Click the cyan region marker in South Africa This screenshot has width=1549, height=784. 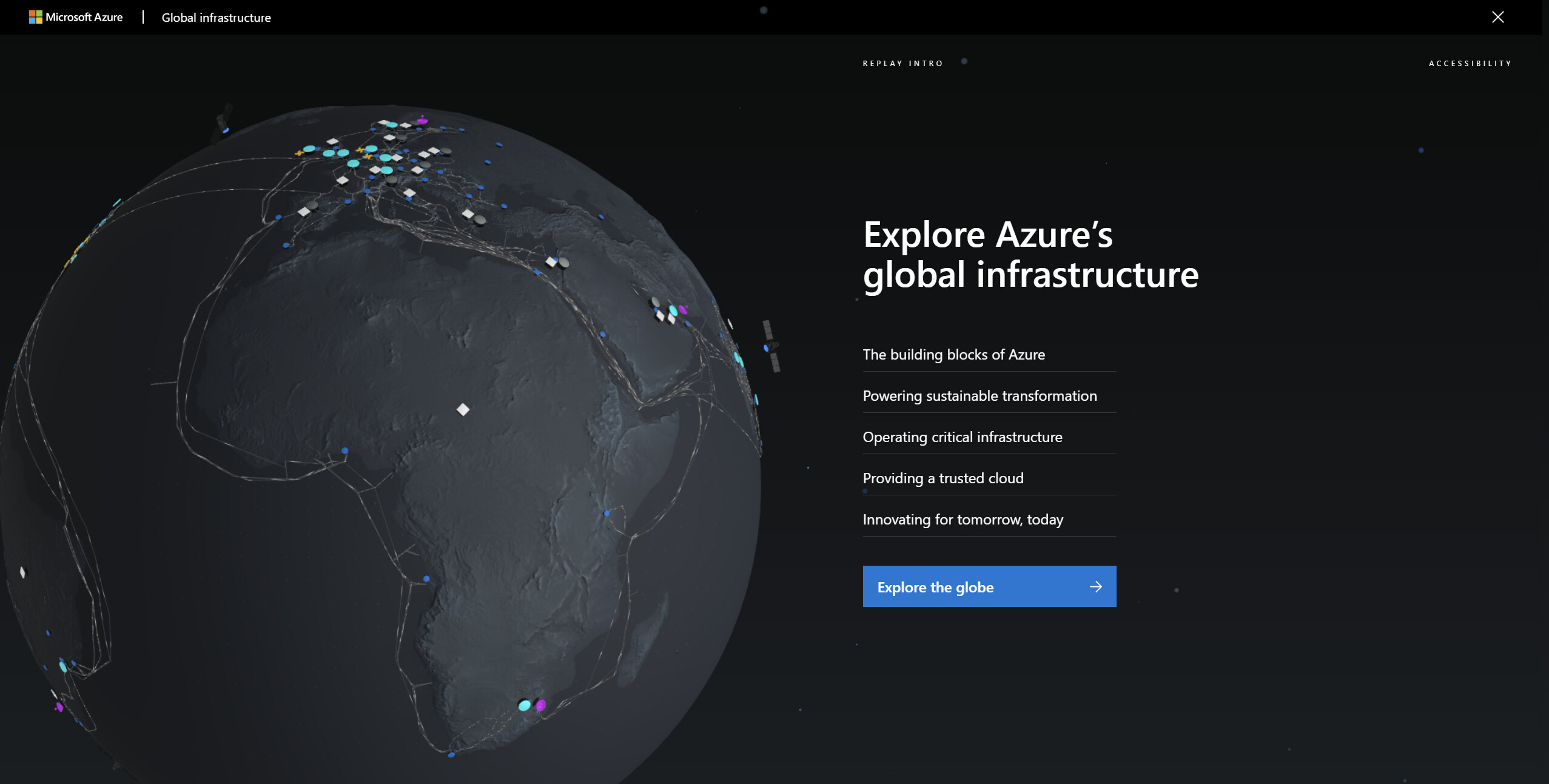(x=525, y=705)
